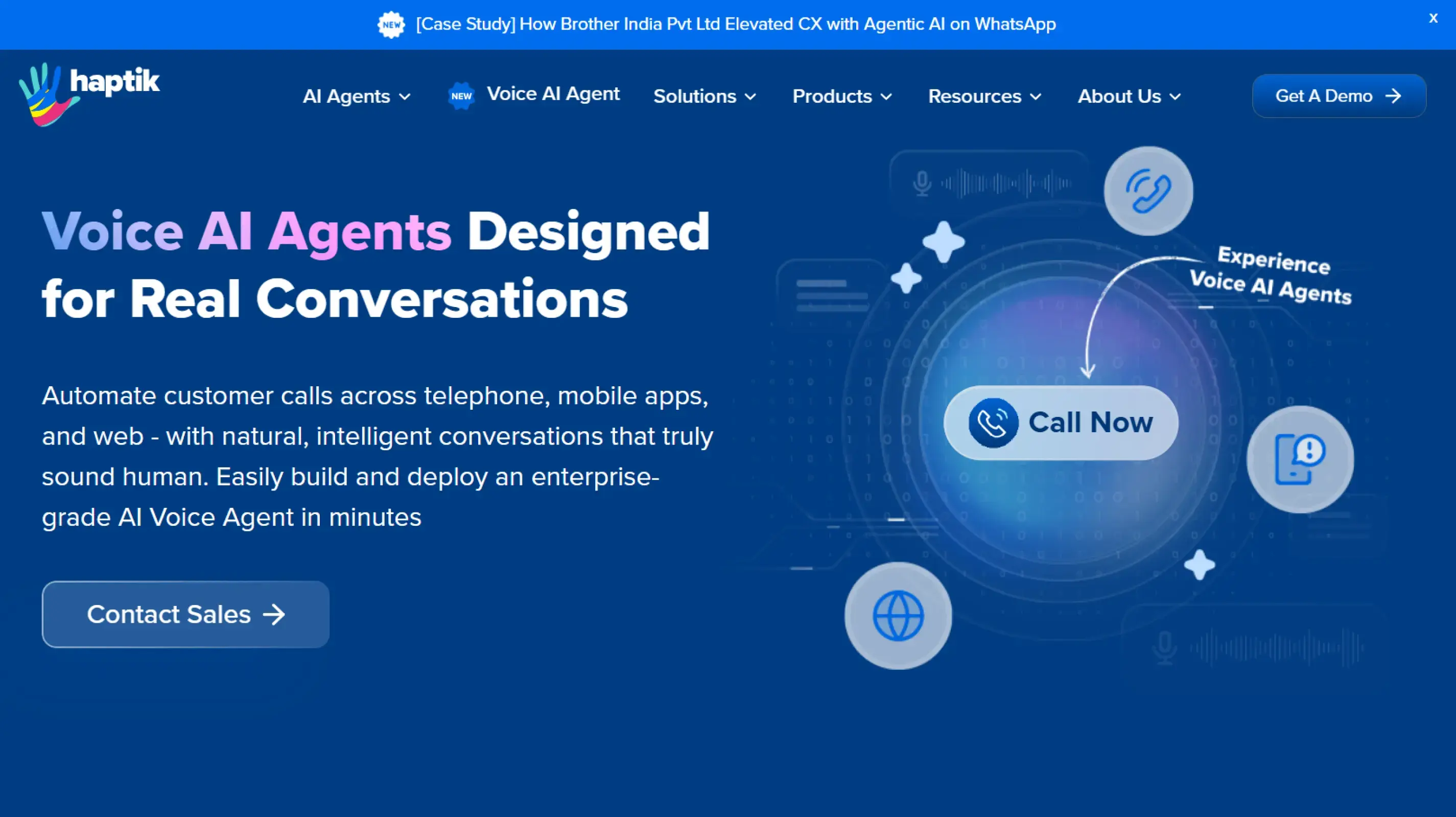1456x817 pixels.
Task: Click the arrow in Contact Sales
Action: (x=274, y=615)
